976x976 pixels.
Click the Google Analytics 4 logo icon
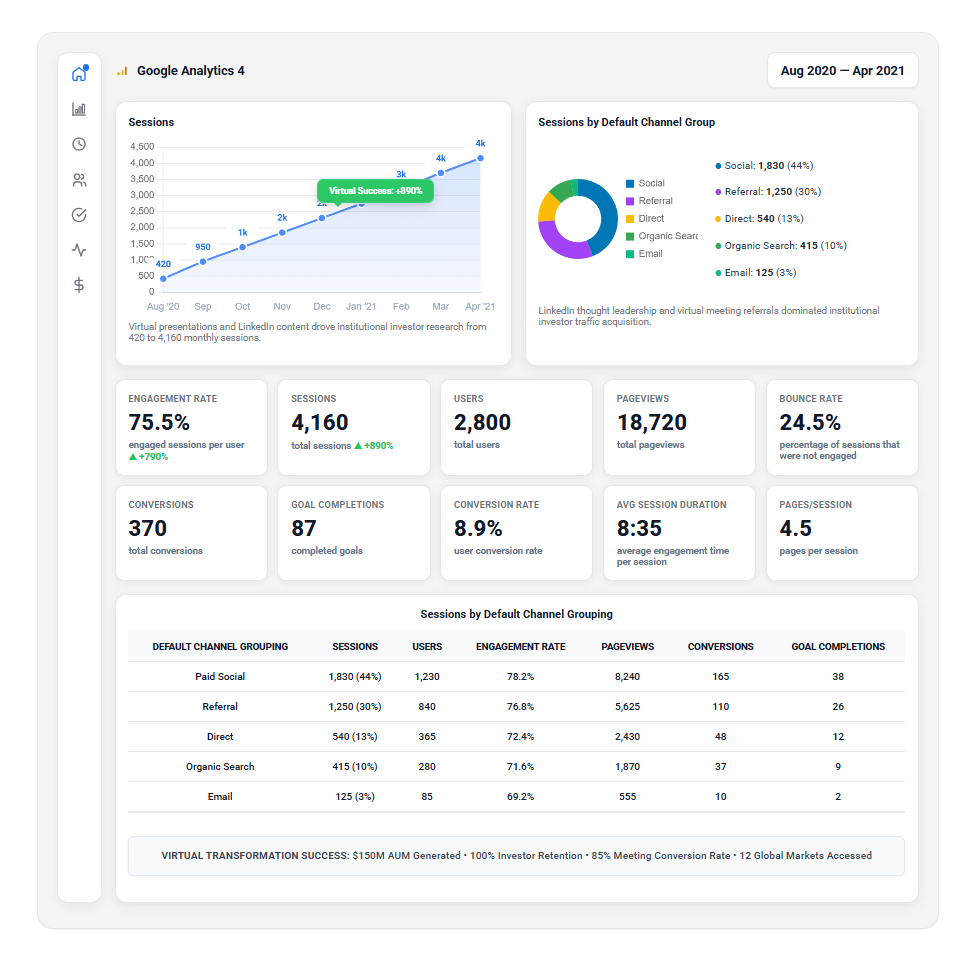point(122,71)
